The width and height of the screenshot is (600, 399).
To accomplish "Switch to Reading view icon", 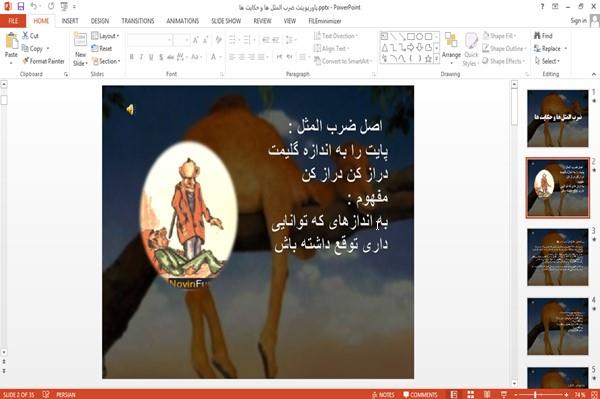I will (487, 395).
